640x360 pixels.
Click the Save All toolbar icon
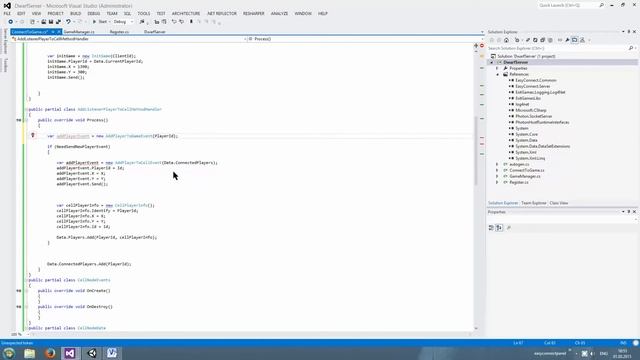pyautogui.click(x=58, y=22)
